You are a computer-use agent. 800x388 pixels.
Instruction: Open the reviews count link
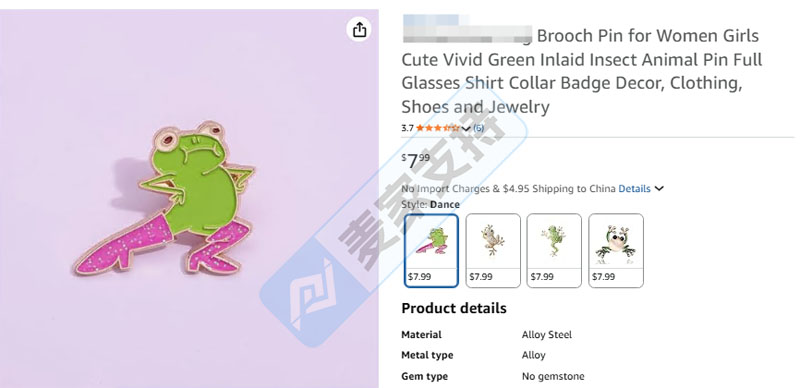pyautogui.click(x=478, y=128)
